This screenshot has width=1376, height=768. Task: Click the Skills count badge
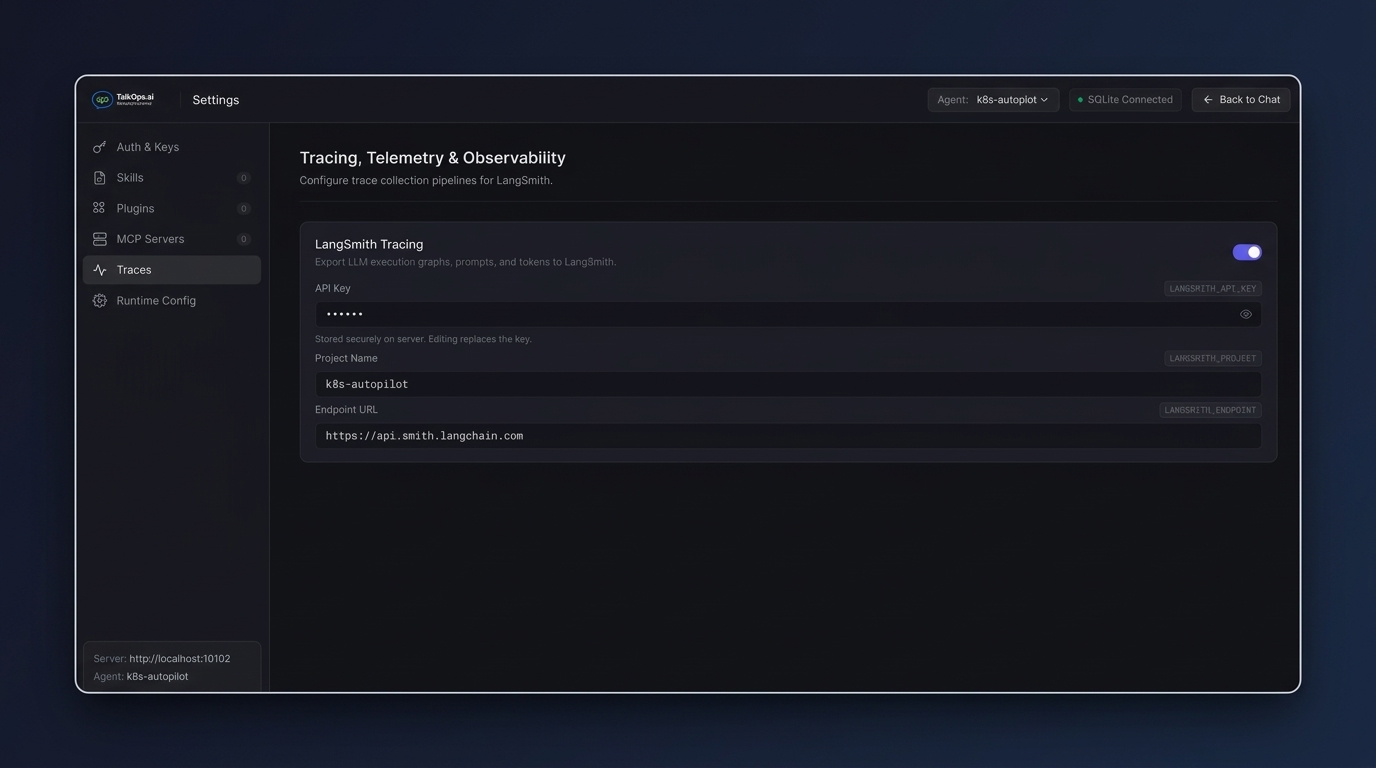243,178
